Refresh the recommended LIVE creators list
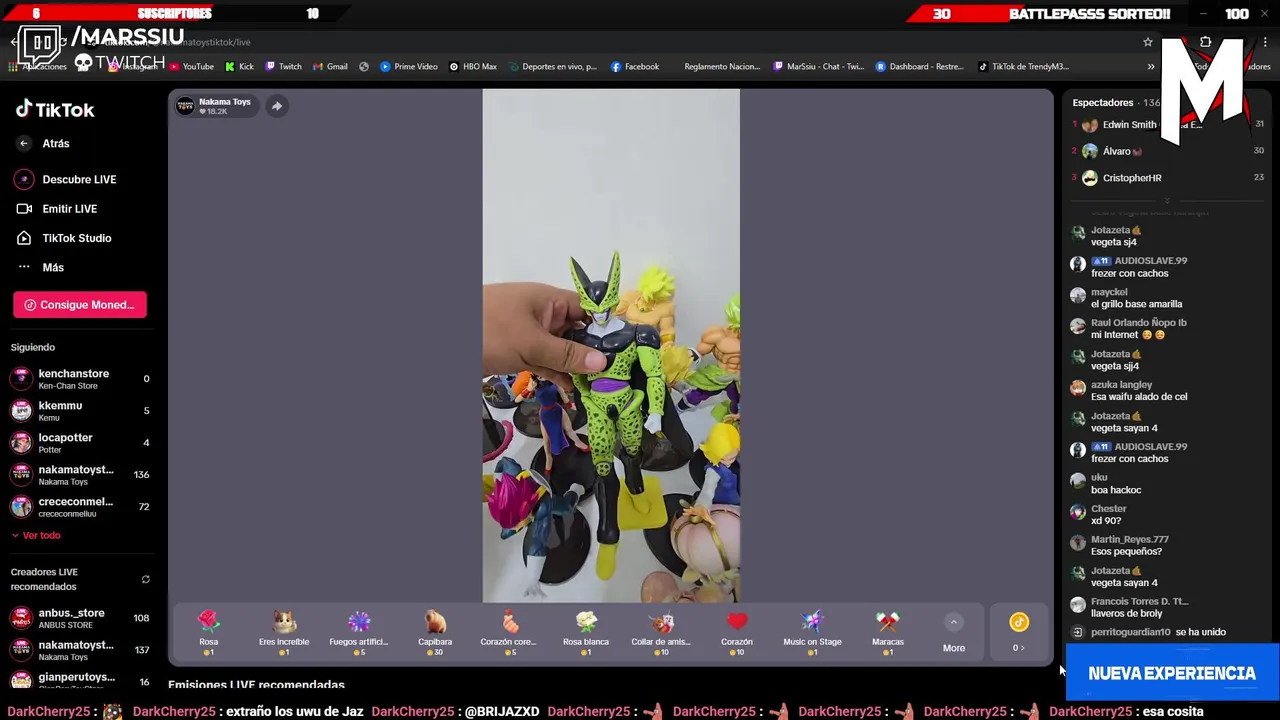This screenshot has height=720, width=1280. 146,580
